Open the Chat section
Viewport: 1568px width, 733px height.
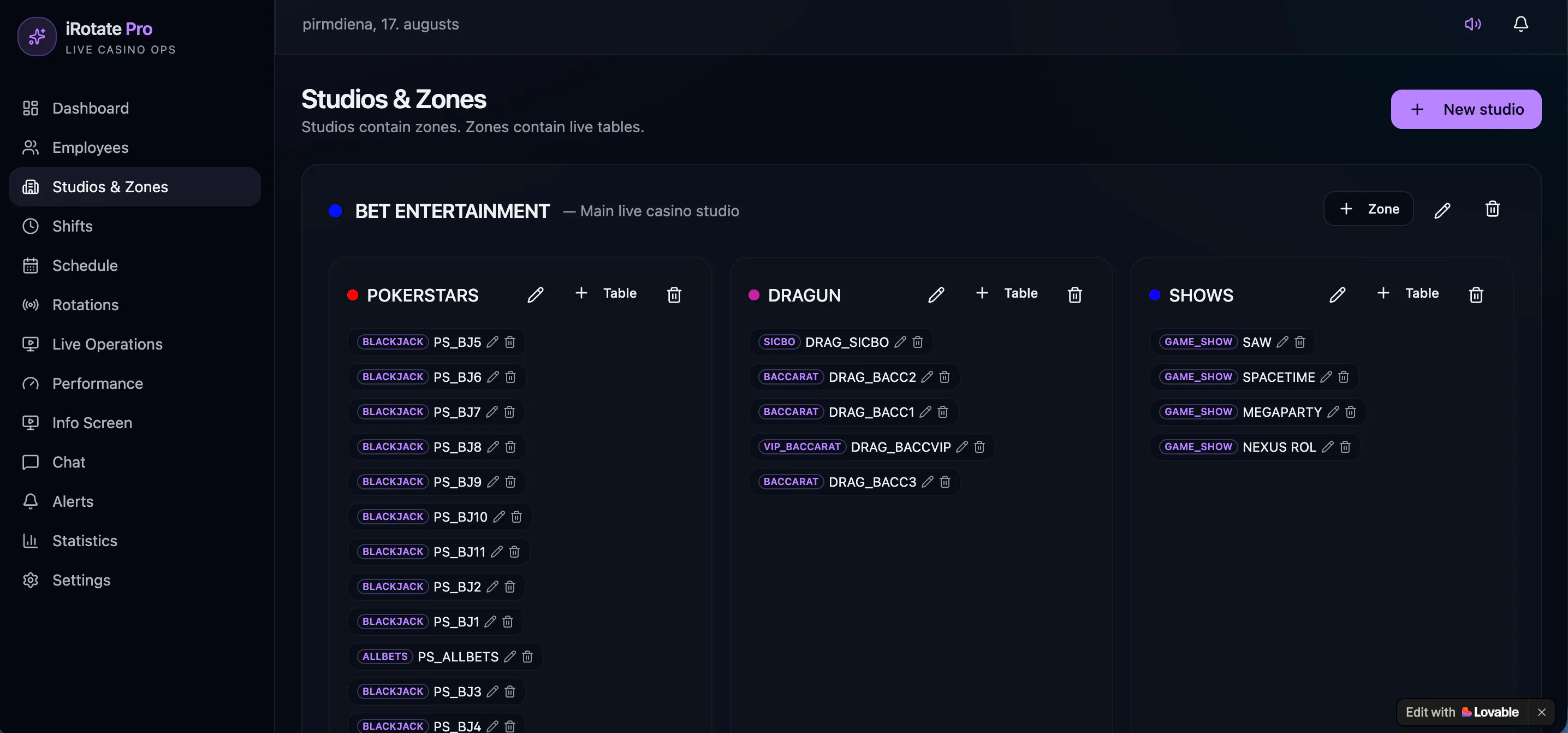coord(134,462)
